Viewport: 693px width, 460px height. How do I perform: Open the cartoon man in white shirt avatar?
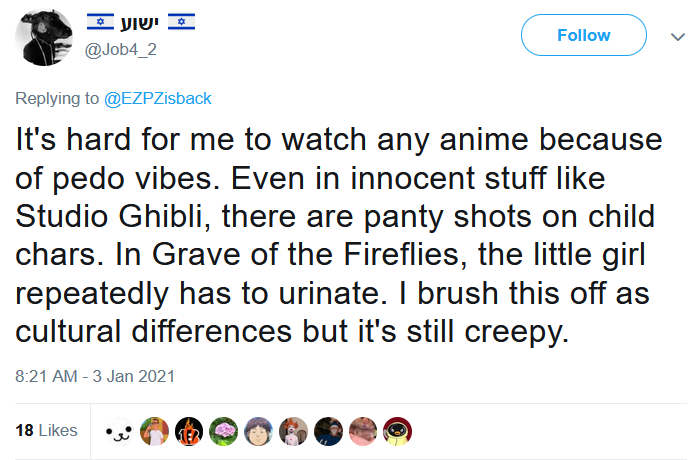154,431
